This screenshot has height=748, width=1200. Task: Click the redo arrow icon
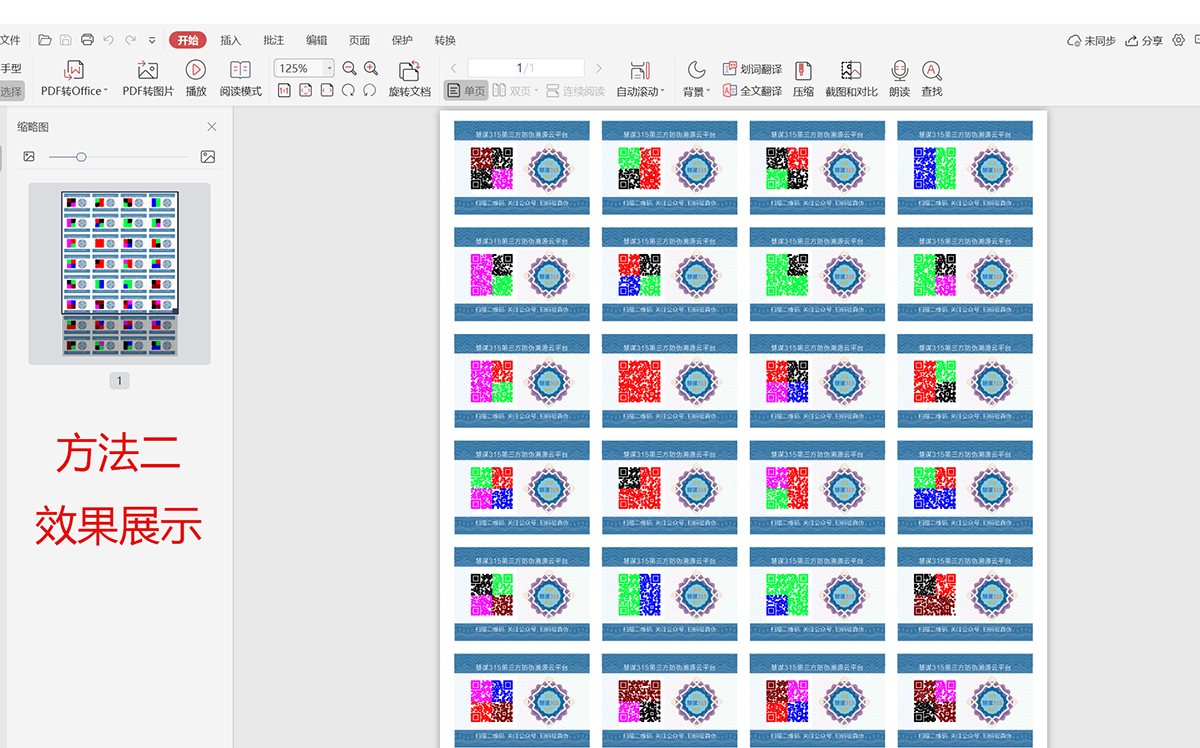pyautogui.click(x=131, y=40)
